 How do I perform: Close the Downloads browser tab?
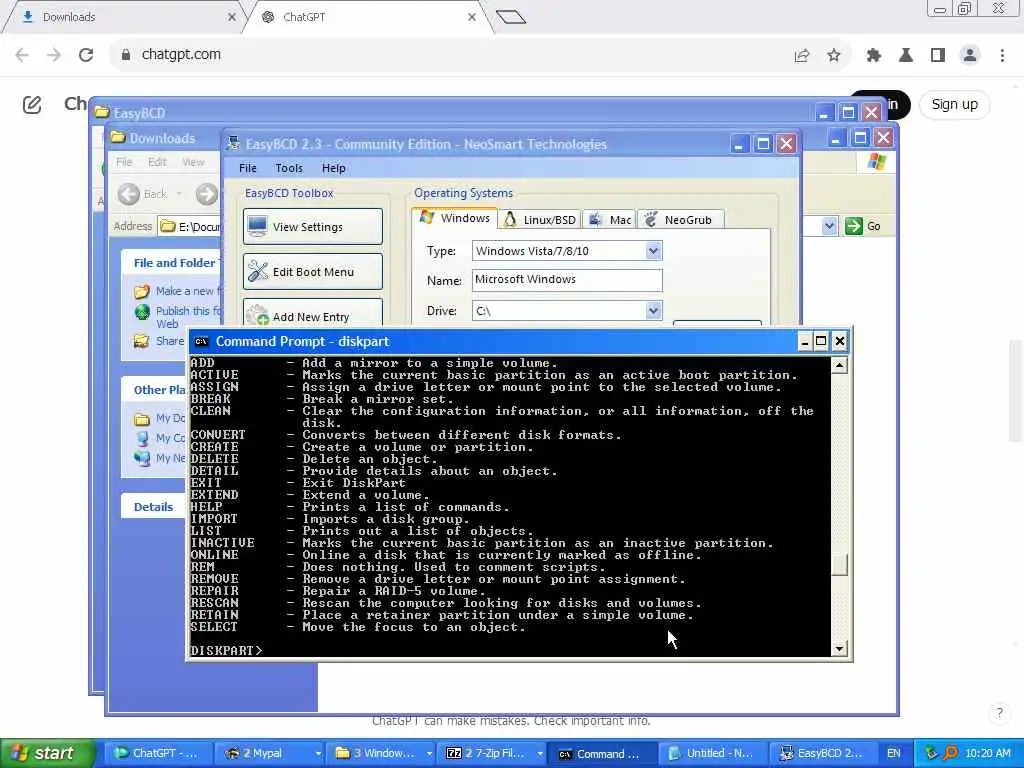coord(231,17)
